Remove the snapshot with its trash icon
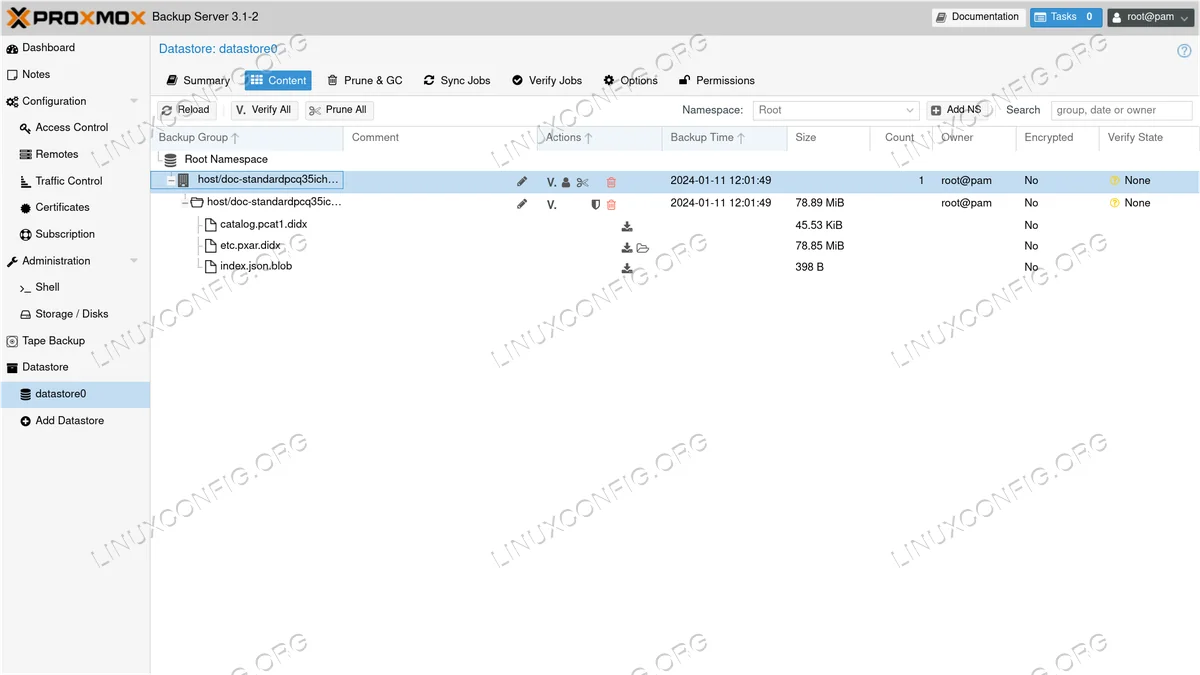1200x675 pixels. (611, 204)
